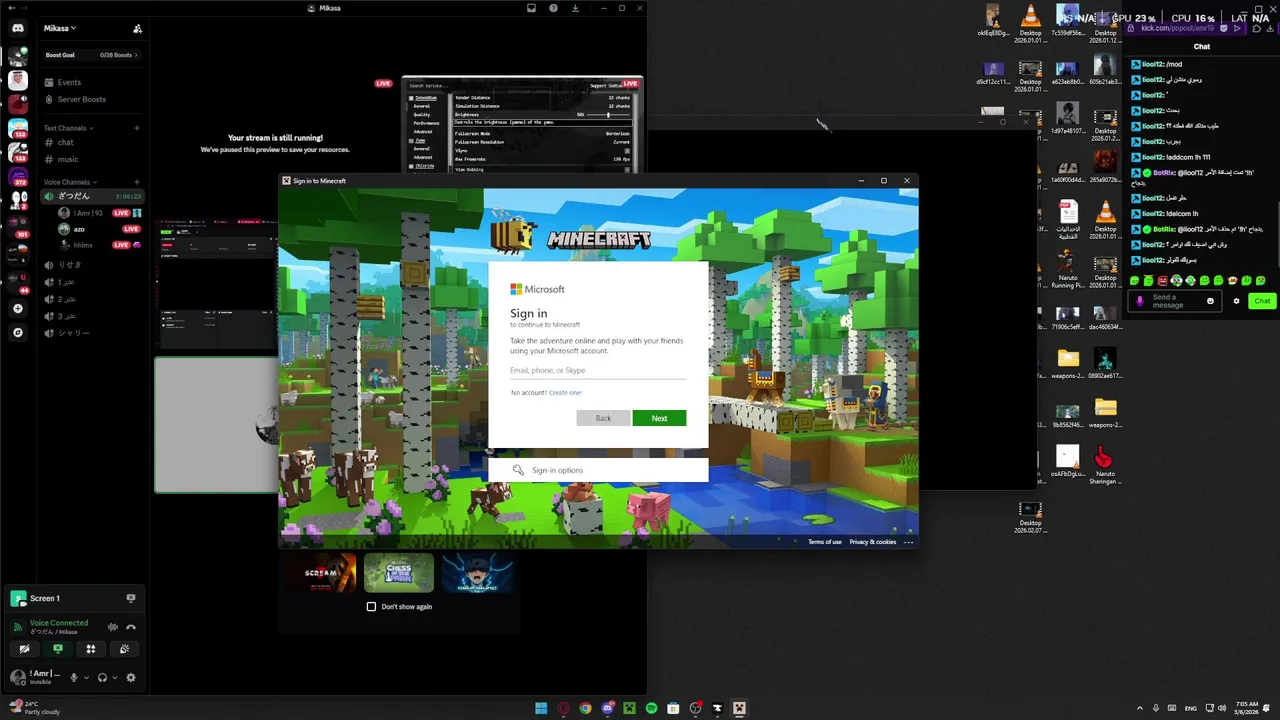This screenshot has height=720, width=1280.
Task: Click green screen share button in voice panel
Action: click(57, 649)
